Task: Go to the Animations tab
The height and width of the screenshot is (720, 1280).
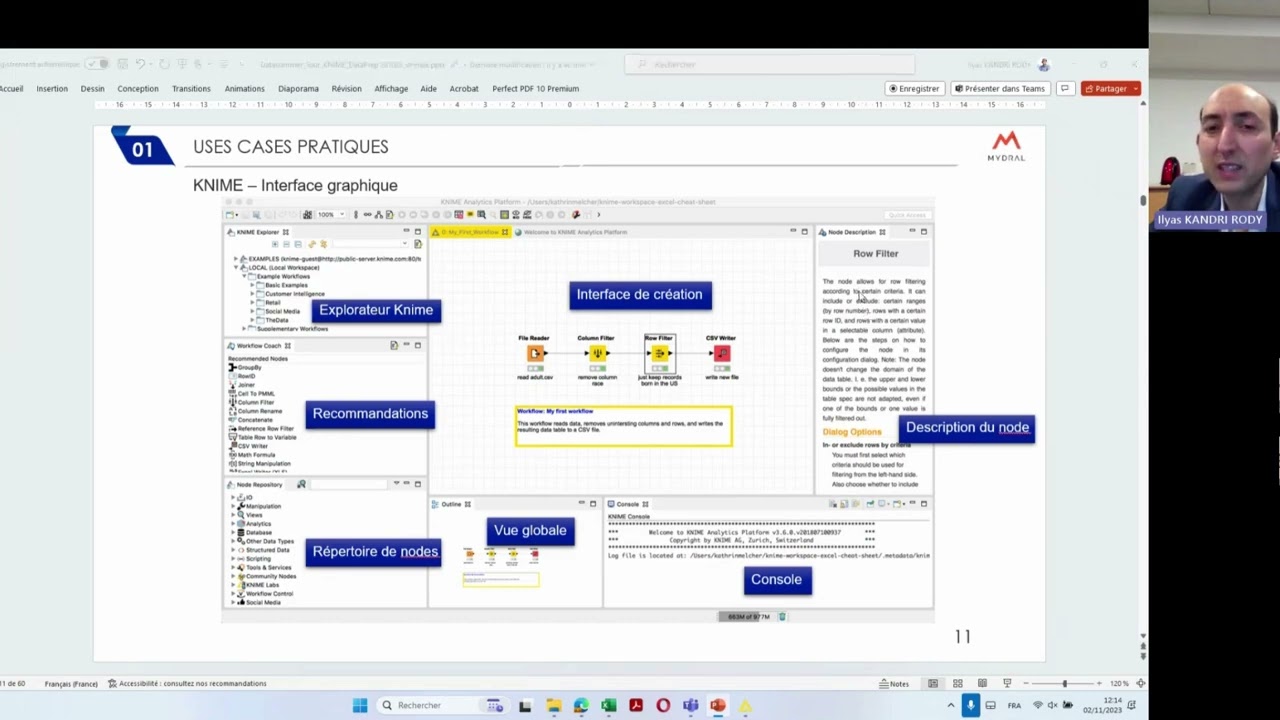Action: [x=245, y=88]
